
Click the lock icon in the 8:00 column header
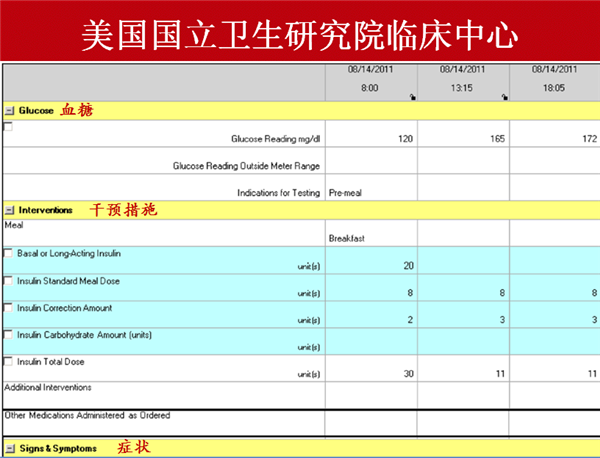click(412, 97)
